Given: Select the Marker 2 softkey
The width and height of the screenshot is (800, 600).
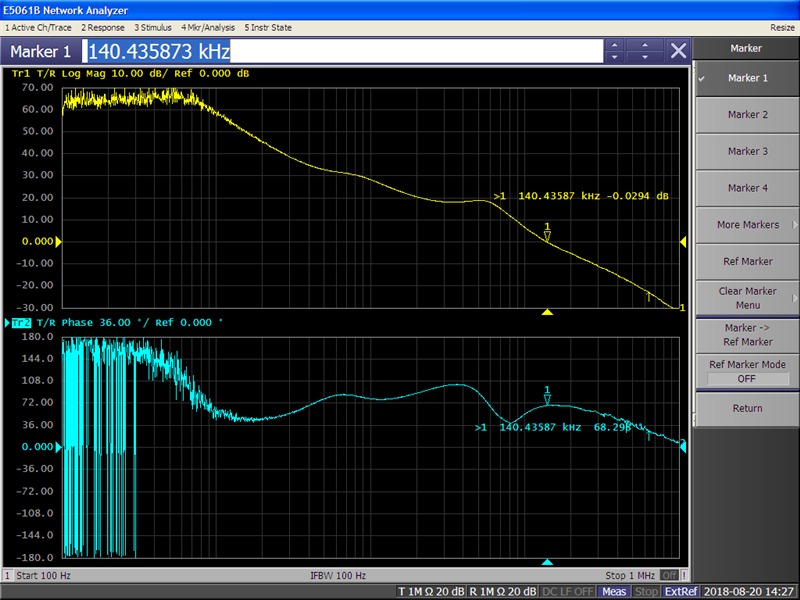Looking at the screenshot, I should pos(747,115).
